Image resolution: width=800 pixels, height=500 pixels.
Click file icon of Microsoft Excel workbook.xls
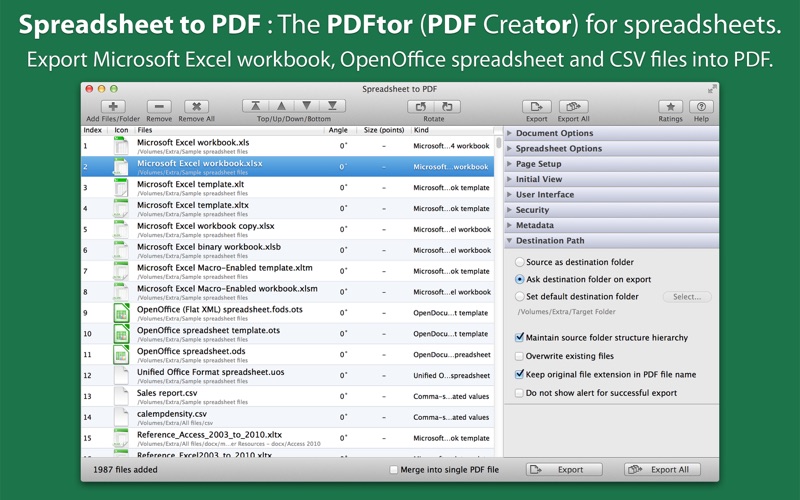coord(121,146)
